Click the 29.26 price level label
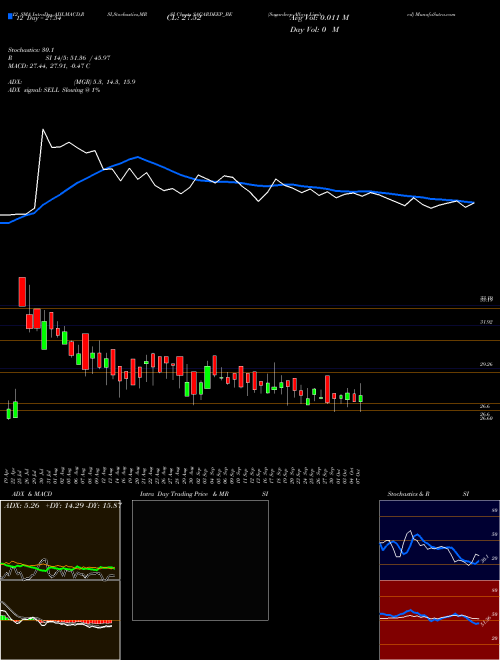 pos(486,365)
